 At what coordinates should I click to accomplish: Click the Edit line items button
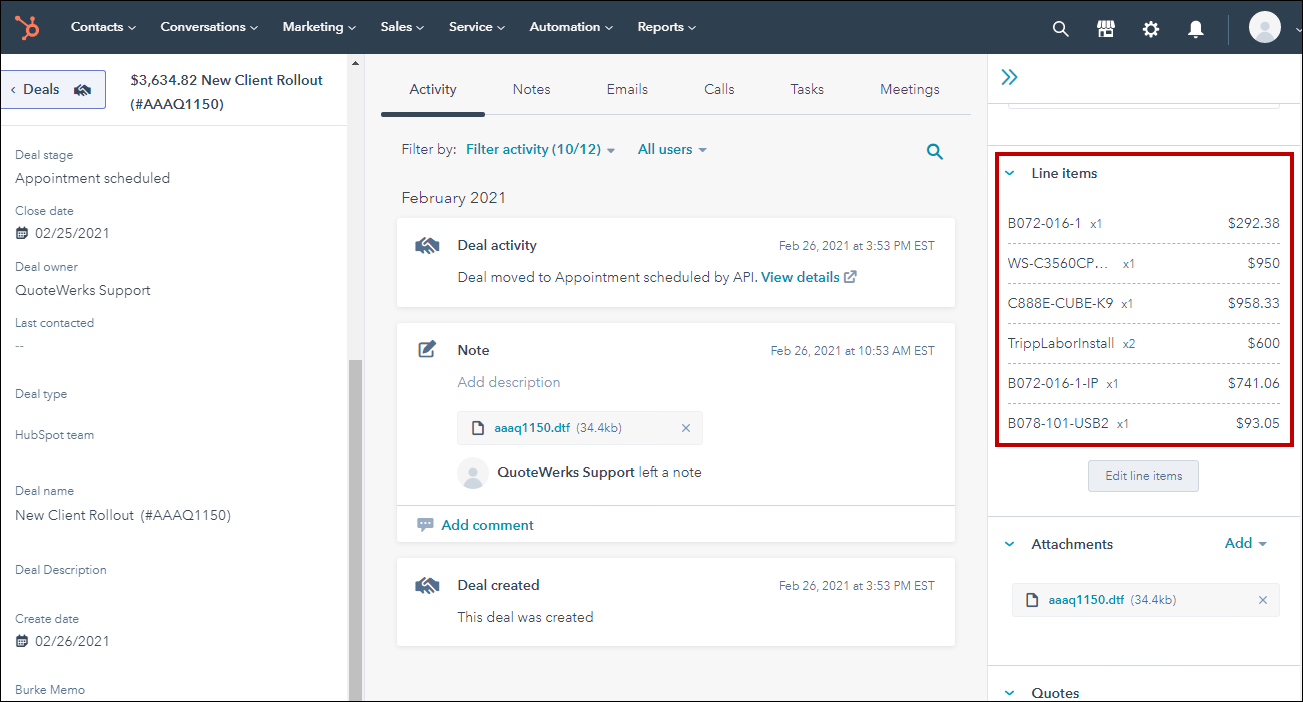(1143, 476)
